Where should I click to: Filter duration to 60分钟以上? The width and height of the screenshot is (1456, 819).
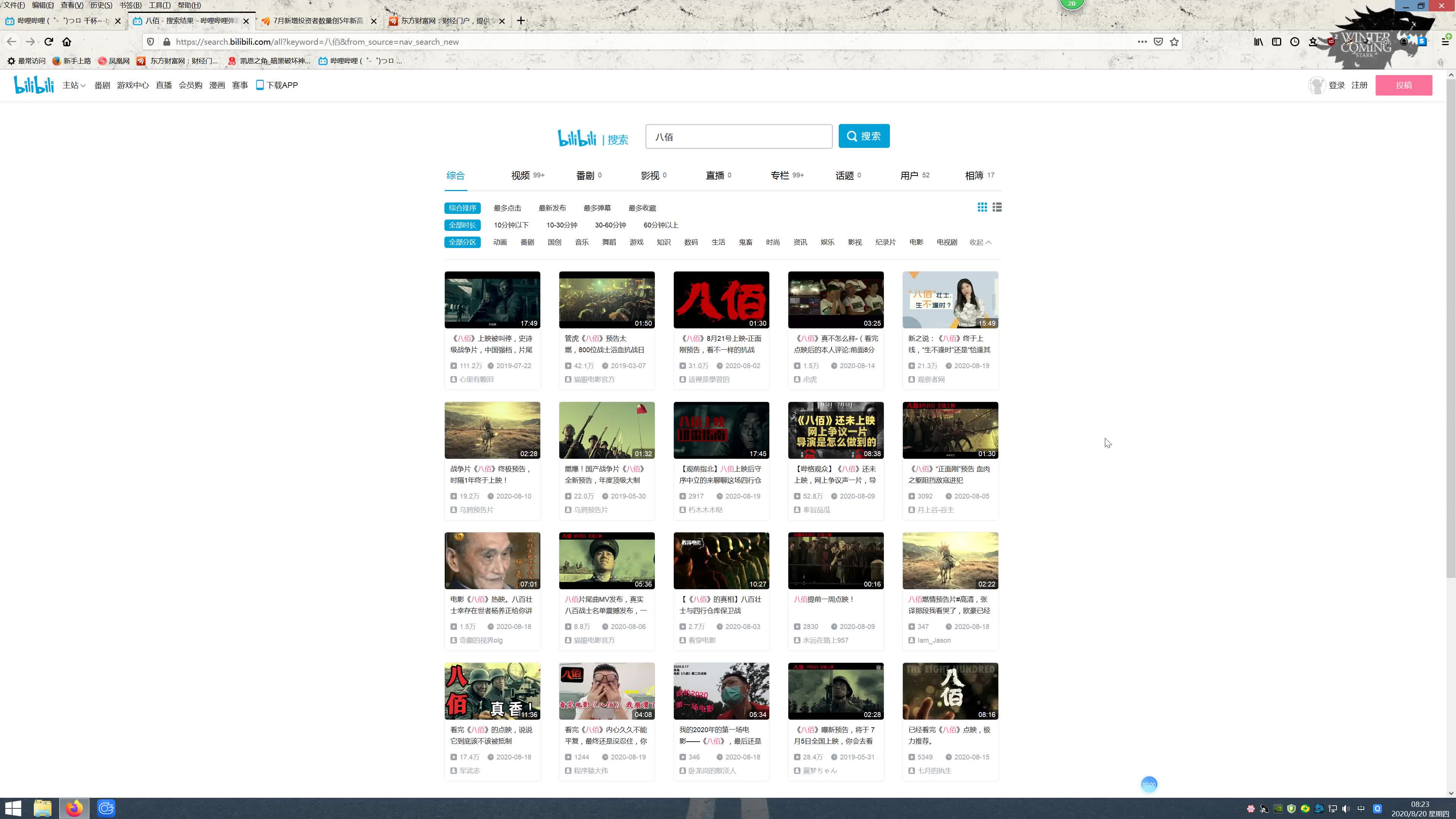tap(660, 225)
